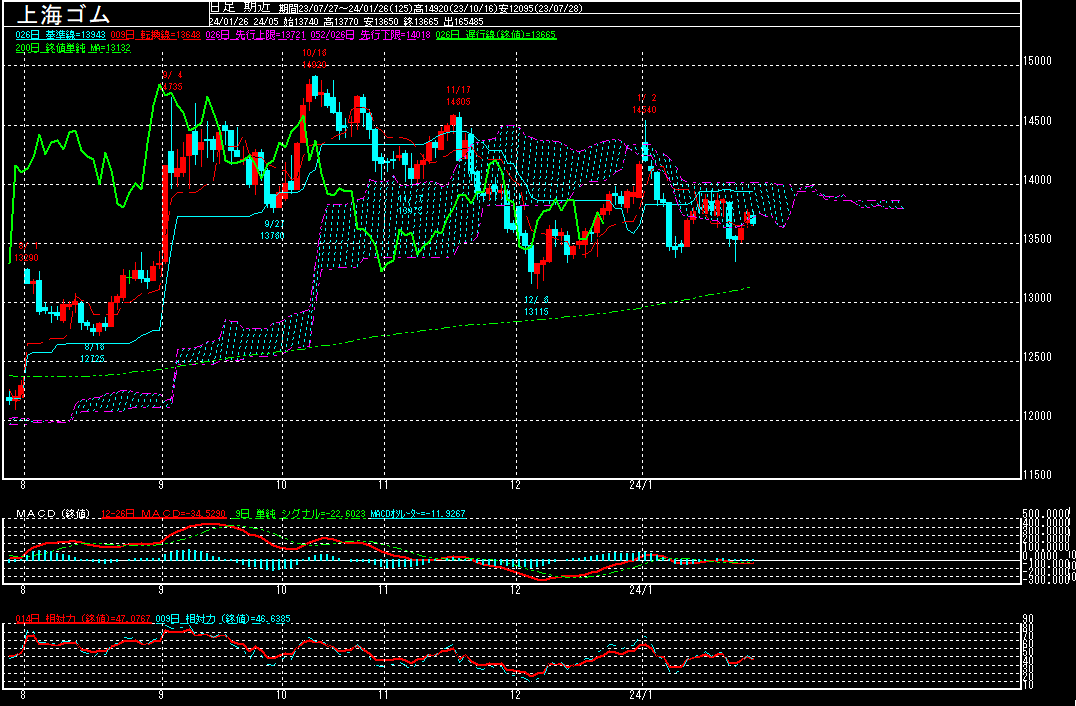Select the MACDオシレーター=-11.9267 legend entry

pos(418,513)
